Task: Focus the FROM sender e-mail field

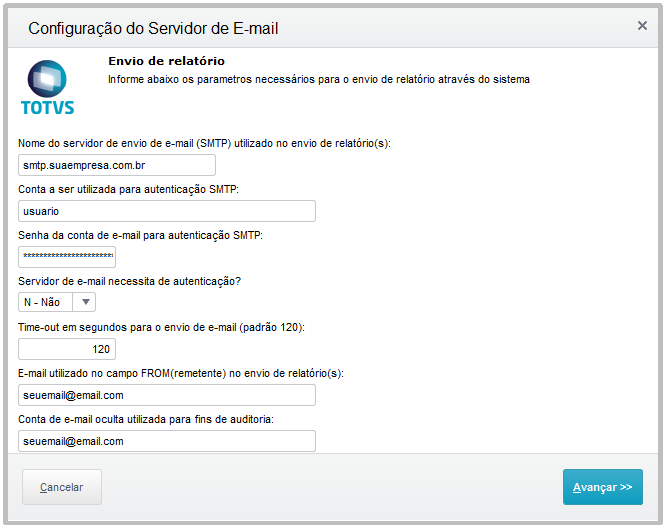Action: (167, 395)
